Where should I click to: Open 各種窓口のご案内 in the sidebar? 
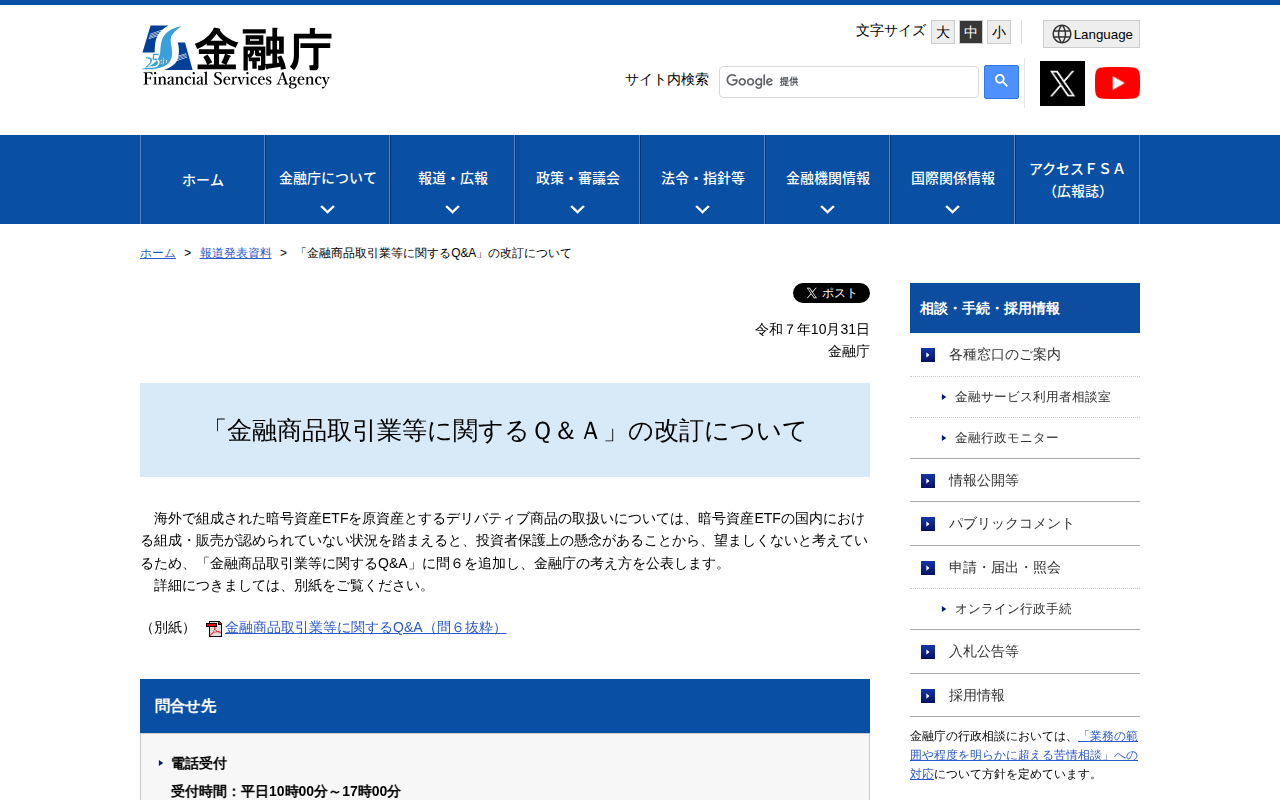pyautogui.click(x=1005, y=355)
